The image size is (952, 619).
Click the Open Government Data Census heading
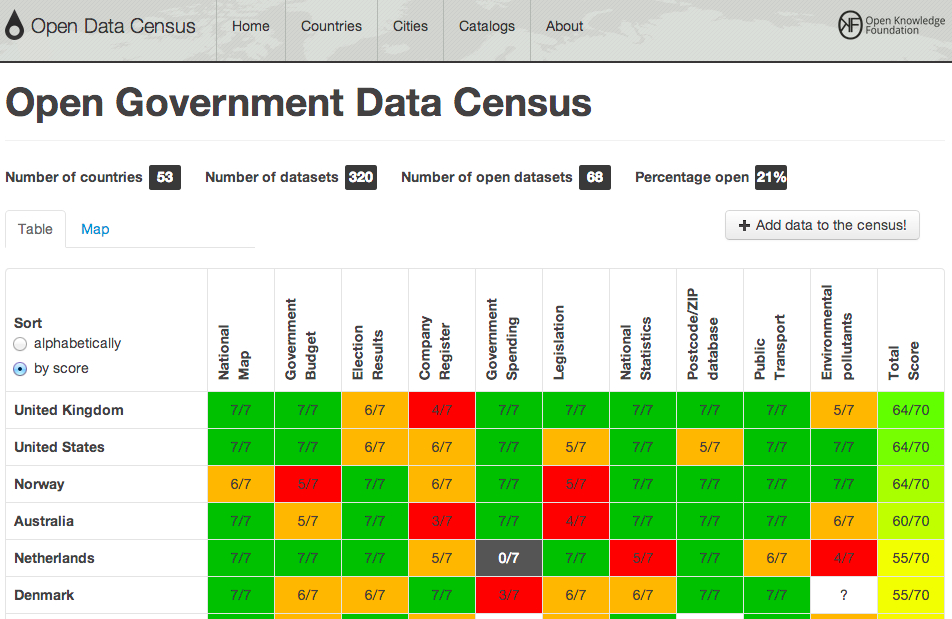pyautogui.click(x=298, y=103)
